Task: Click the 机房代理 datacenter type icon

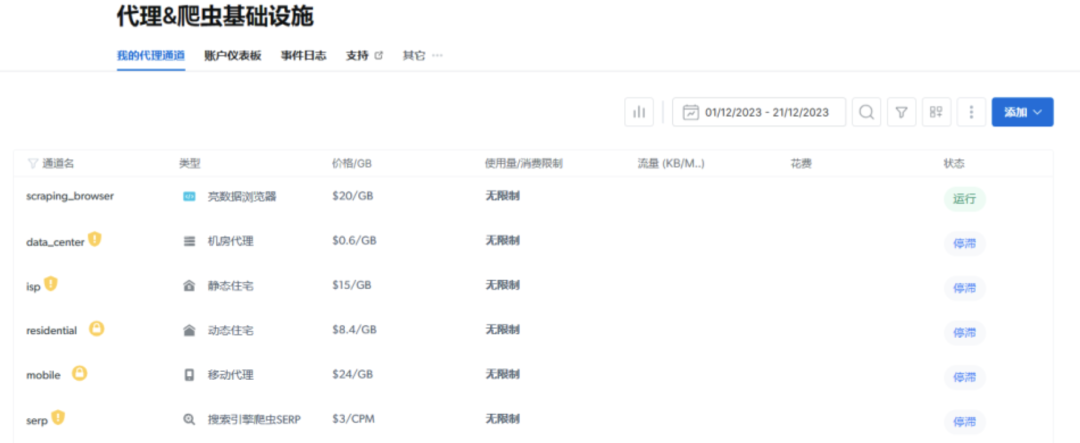Action: pyautogui.click(x=189, y=241)
